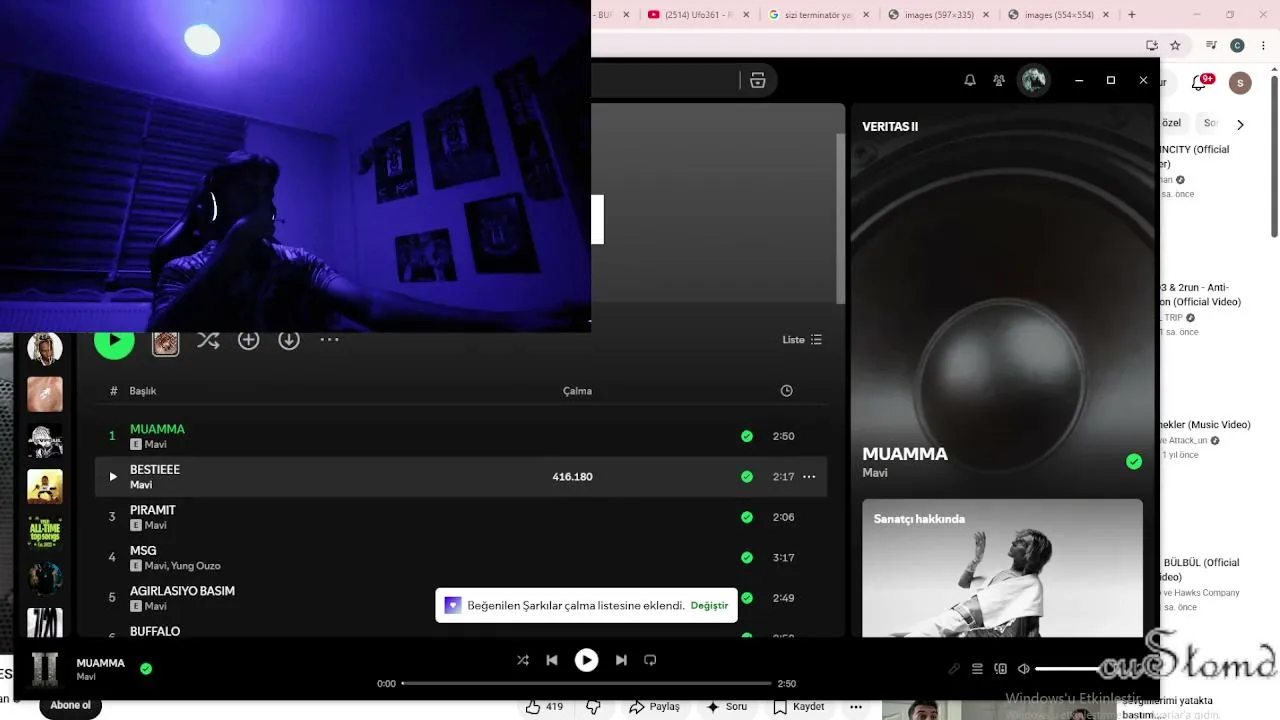Skip to previous track
This screenshot has height=720, width=1280.
[552, 660]
